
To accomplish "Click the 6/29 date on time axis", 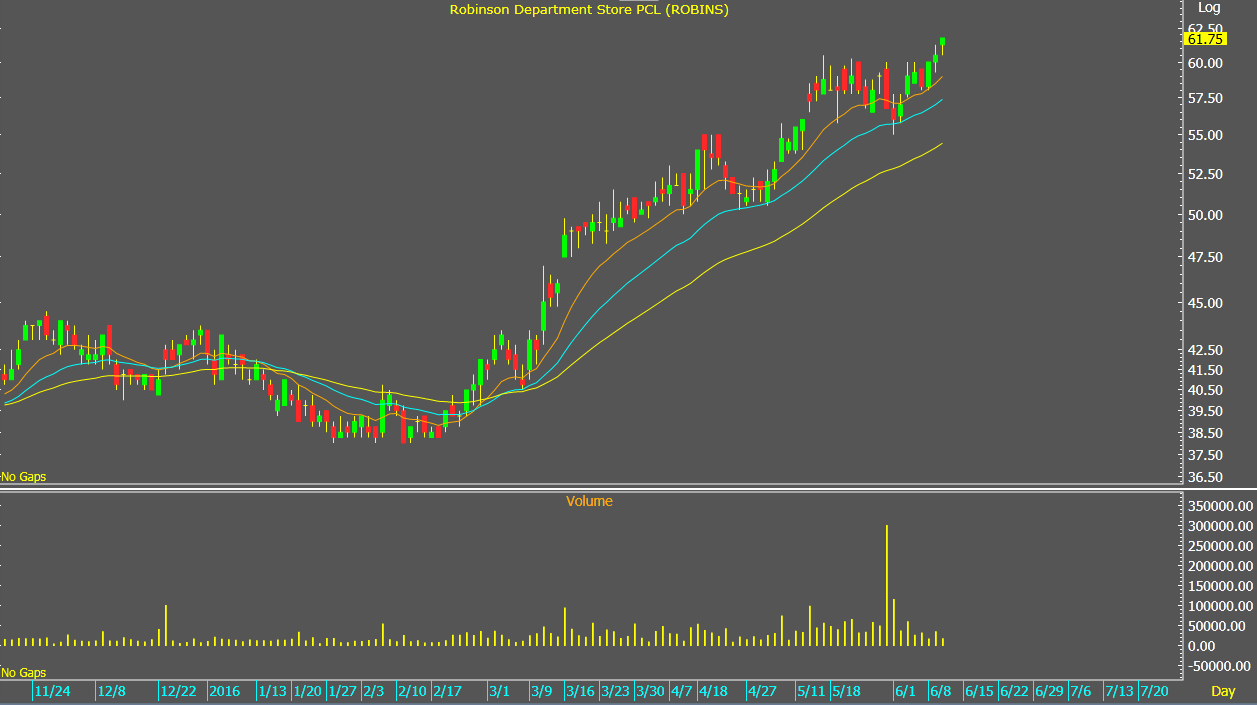I will pyautogui.click(x=1049, y=691).
